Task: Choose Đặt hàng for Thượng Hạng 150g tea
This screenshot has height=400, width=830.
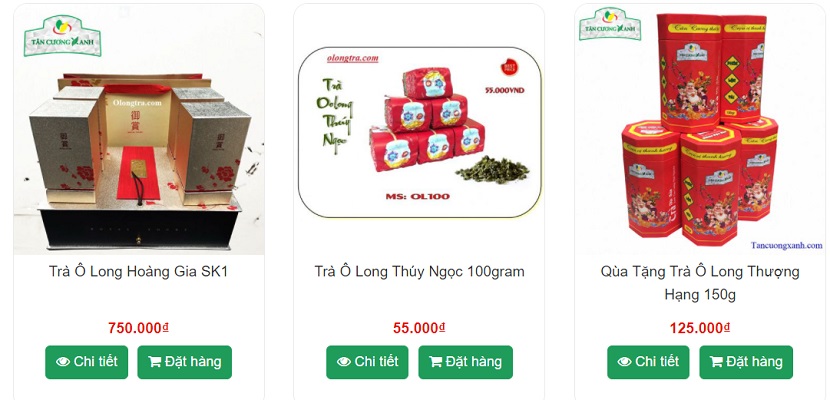Action: click(746, 362)
